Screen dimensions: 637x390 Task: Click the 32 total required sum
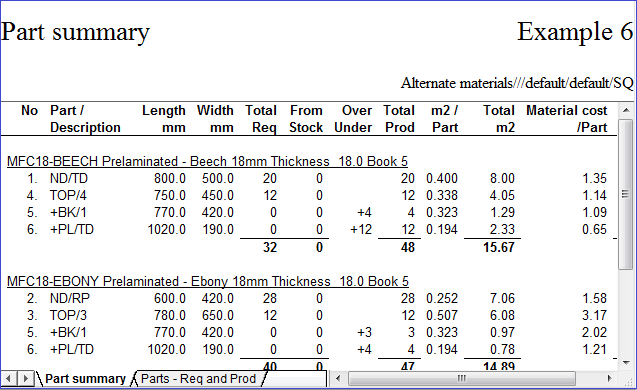pyautogui.click(x=270, y=247)
